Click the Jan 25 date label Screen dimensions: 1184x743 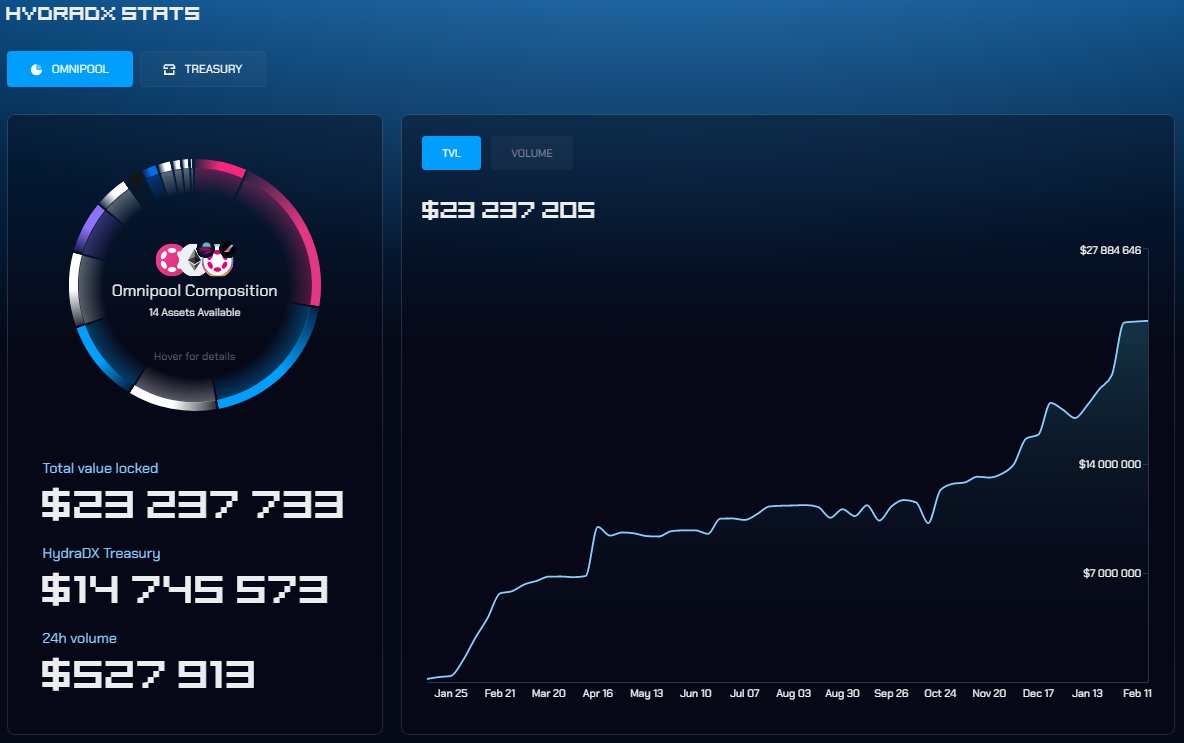click(451, 693)
